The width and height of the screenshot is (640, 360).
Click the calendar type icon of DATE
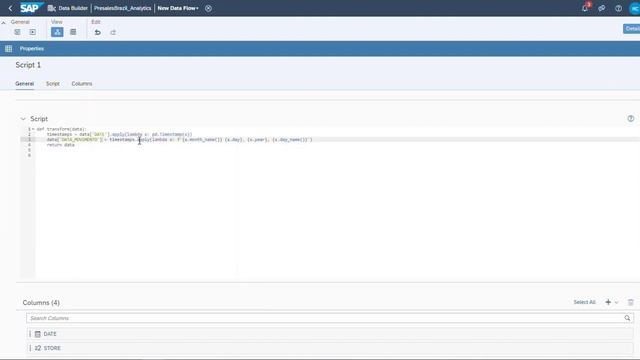38,334
